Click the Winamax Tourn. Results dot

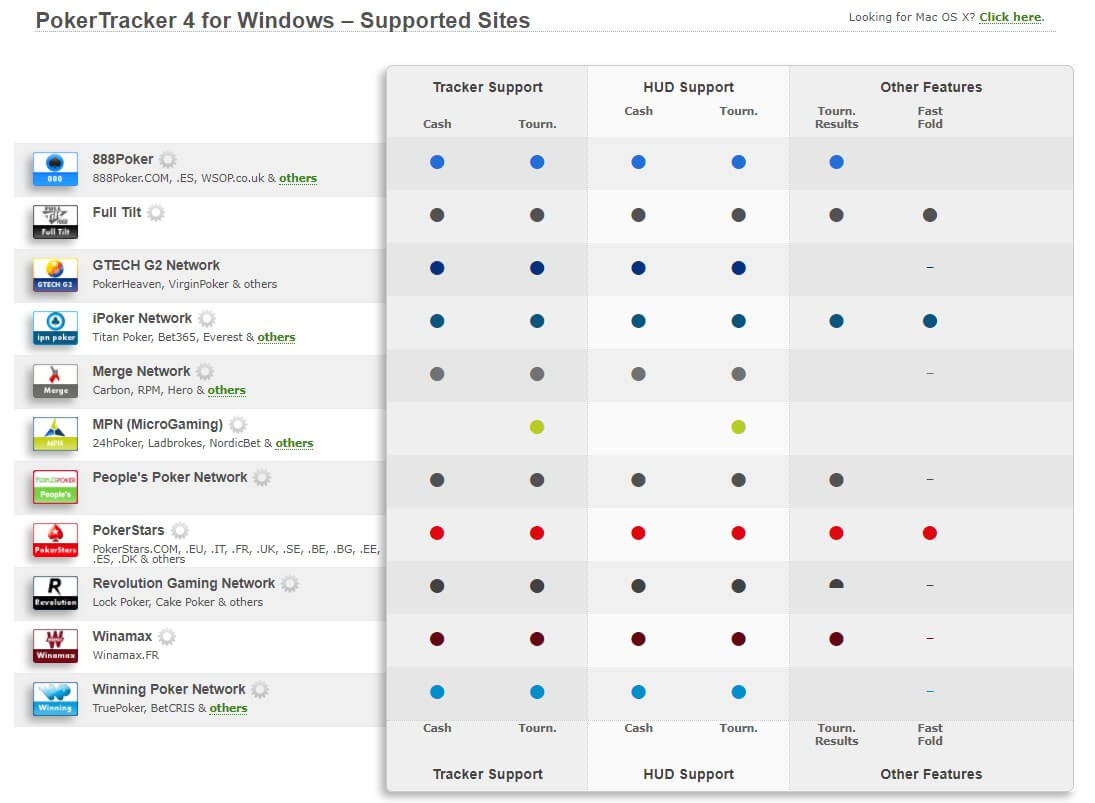[837, 639]
